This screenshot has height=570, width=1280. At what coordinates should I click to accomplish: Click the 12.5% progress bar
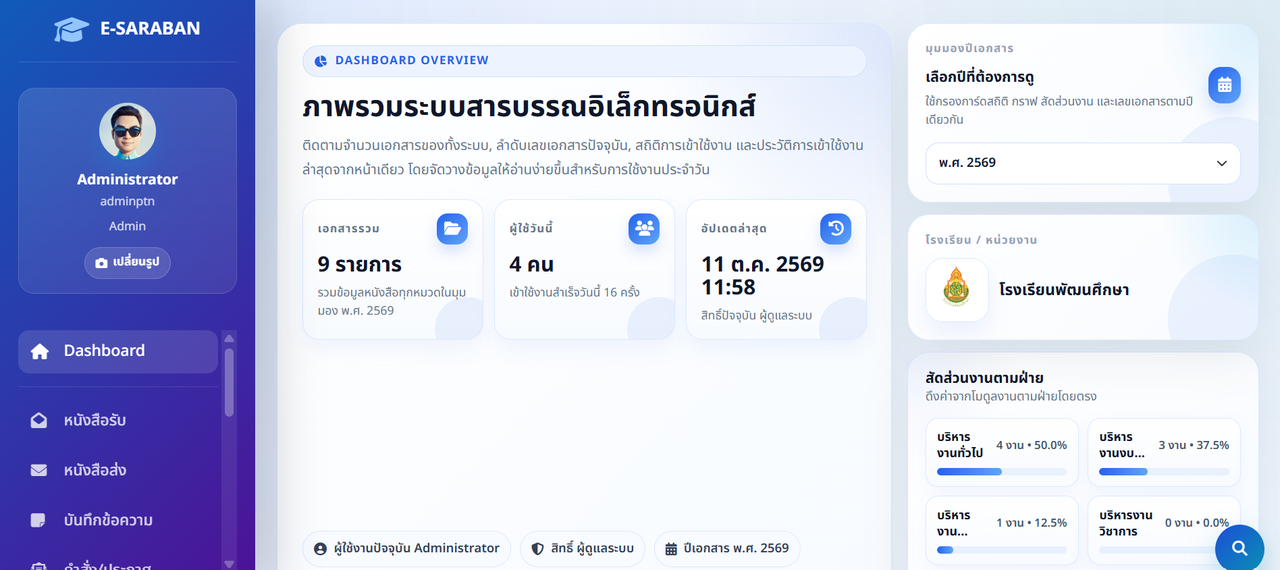pyautogui.click(x=1002, y=550)
